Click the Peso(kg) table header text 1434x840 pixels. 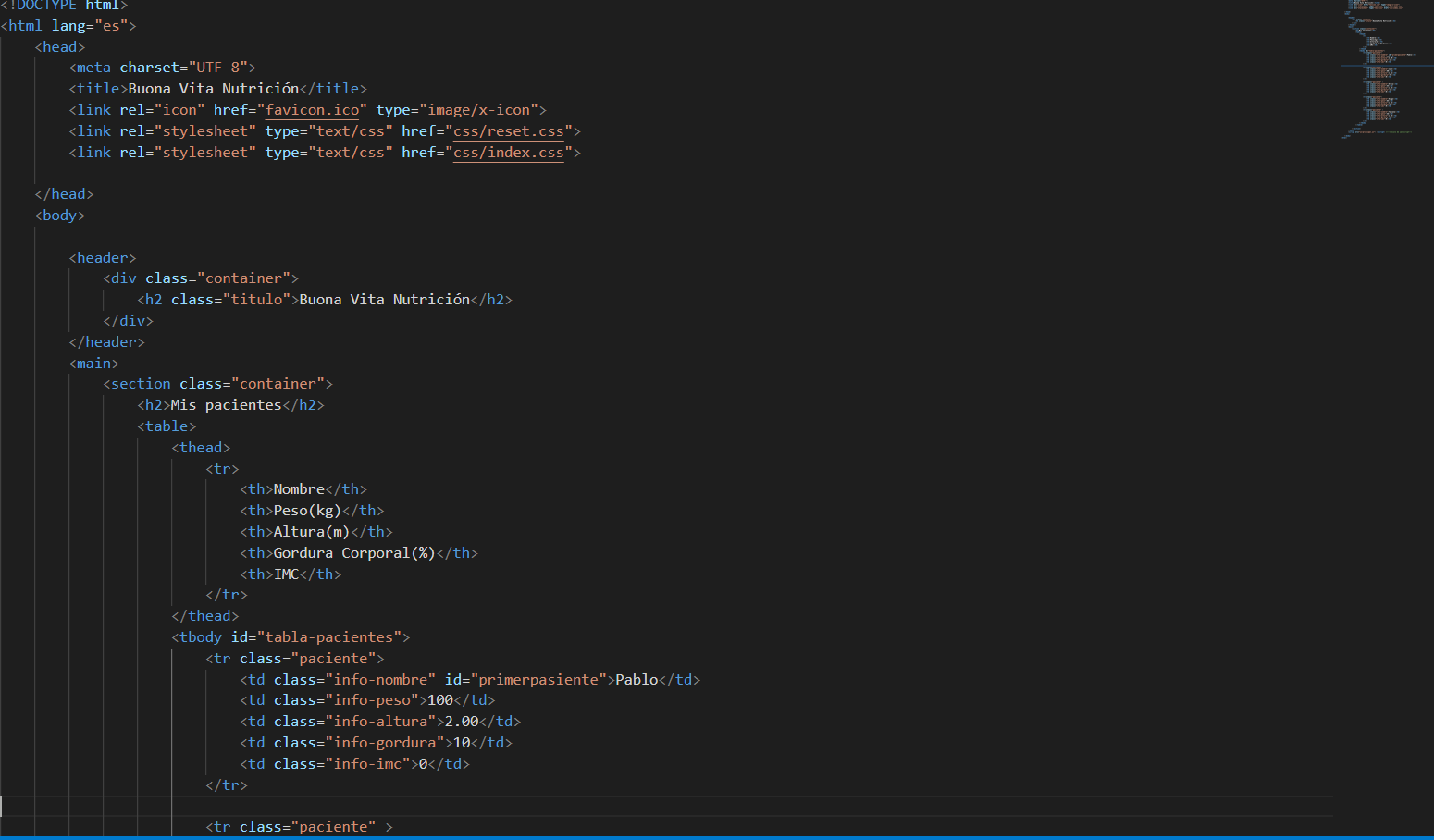click(307, 511)
